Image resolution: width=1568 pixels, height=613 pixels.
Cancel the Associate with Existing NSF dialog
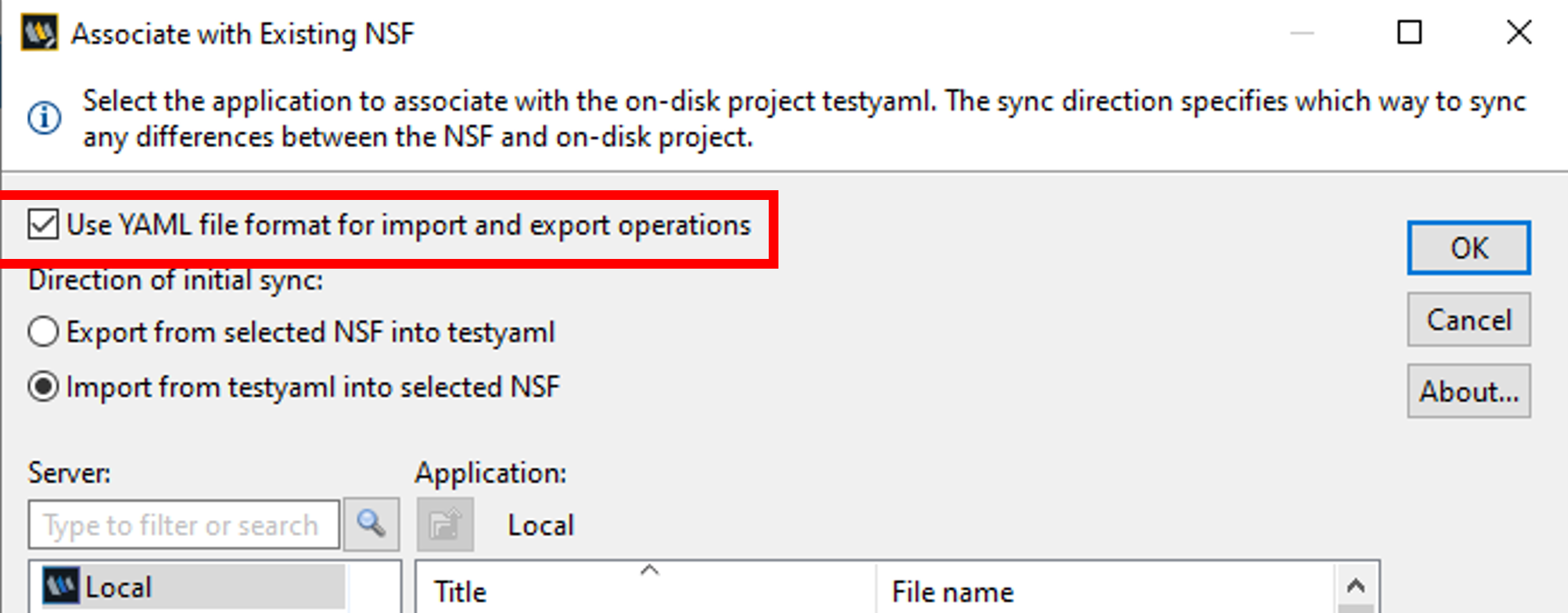coord(1468,319)
